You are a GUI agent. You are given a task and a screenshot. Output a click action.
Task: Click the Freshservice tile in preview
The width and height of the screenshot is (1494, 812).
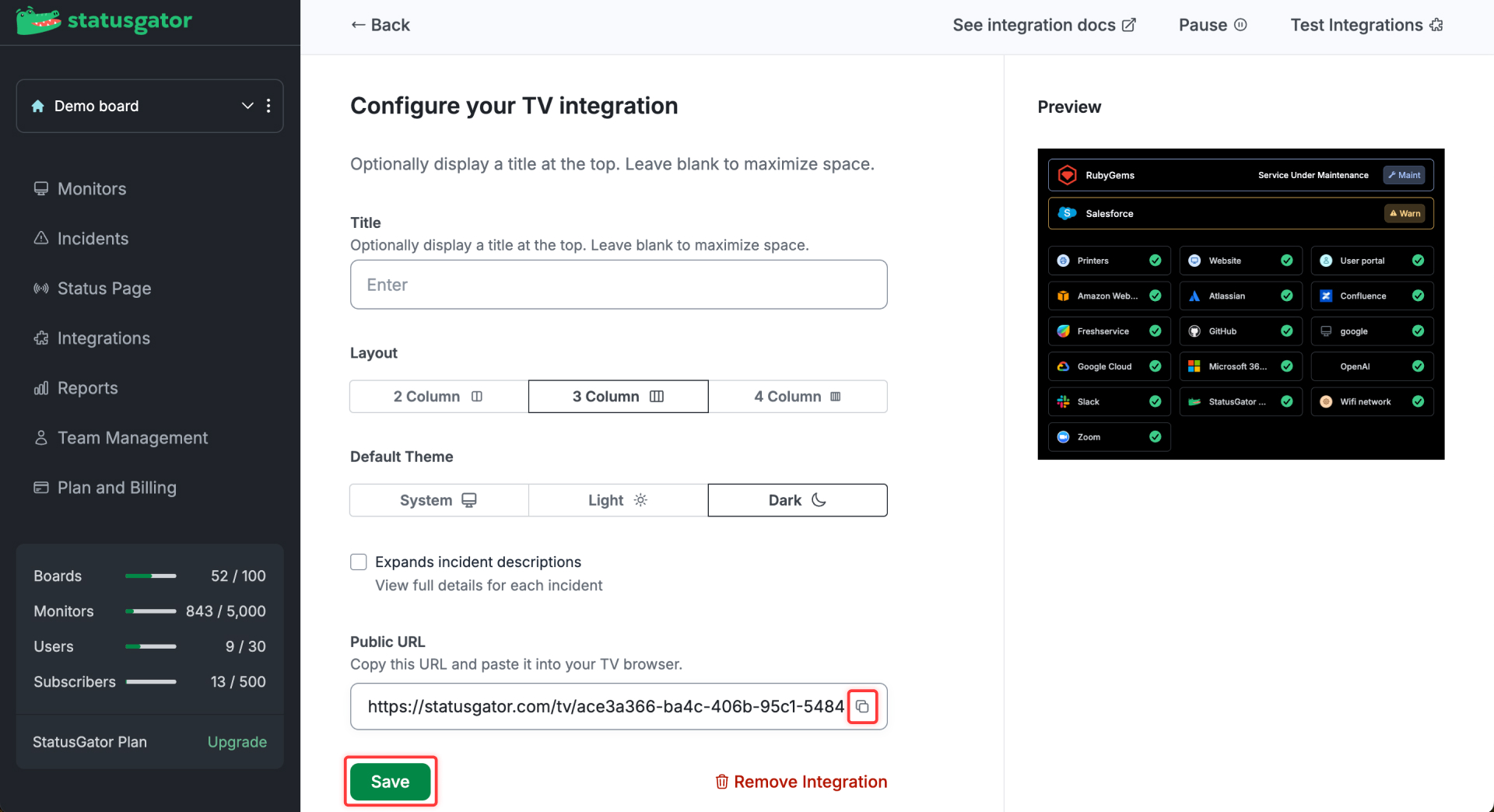(x=1110, y=331)
